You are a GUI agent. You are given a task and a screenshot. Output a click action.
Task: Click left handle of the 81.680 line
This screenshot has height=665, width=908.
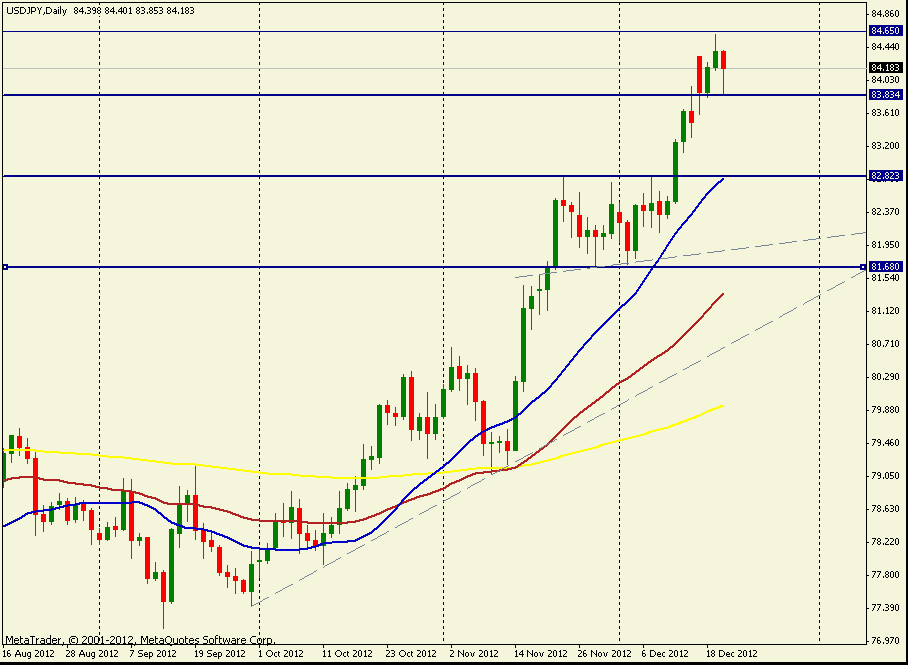5,267
